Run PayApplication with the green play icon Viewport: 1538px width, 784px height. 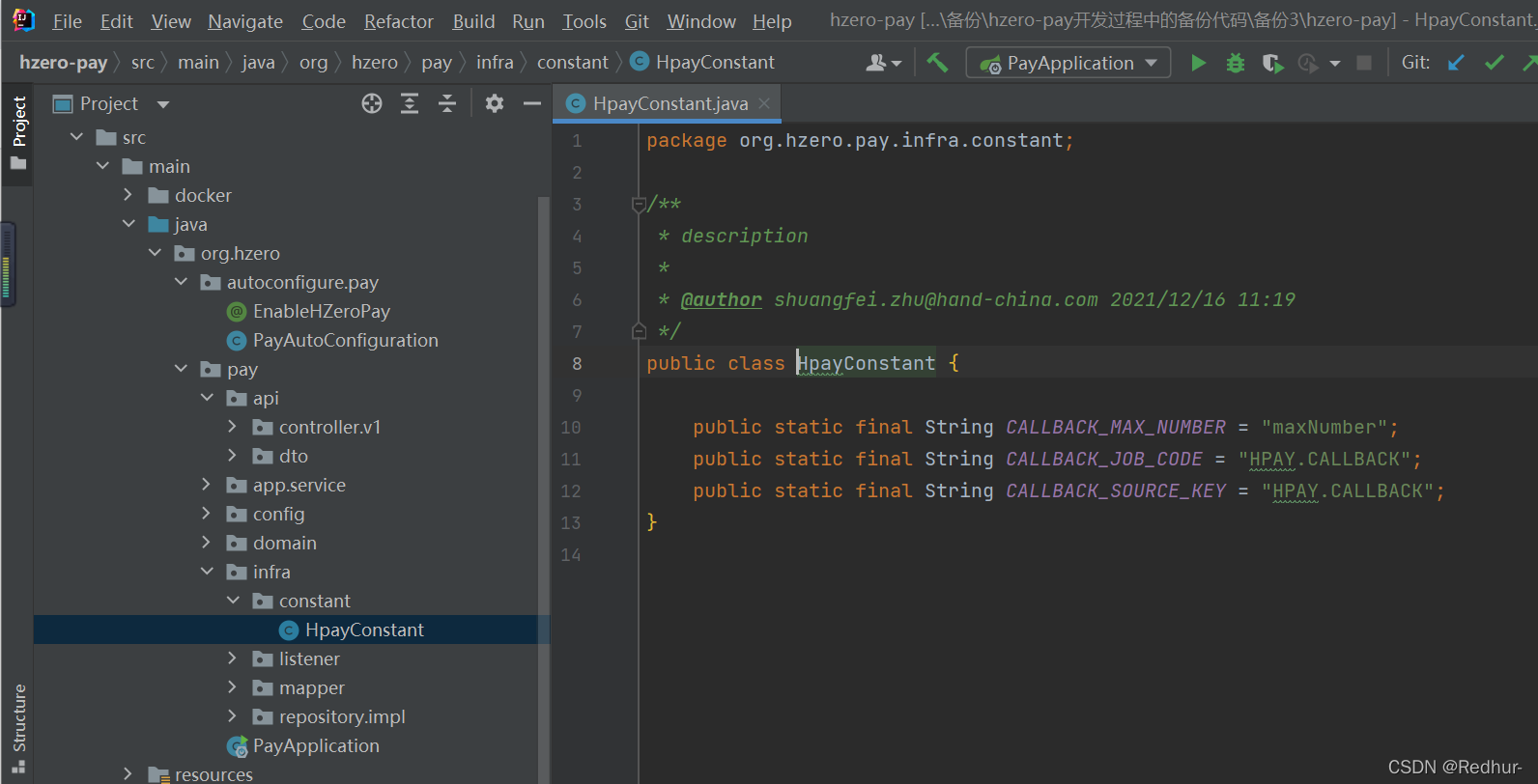coord(1198,63)
